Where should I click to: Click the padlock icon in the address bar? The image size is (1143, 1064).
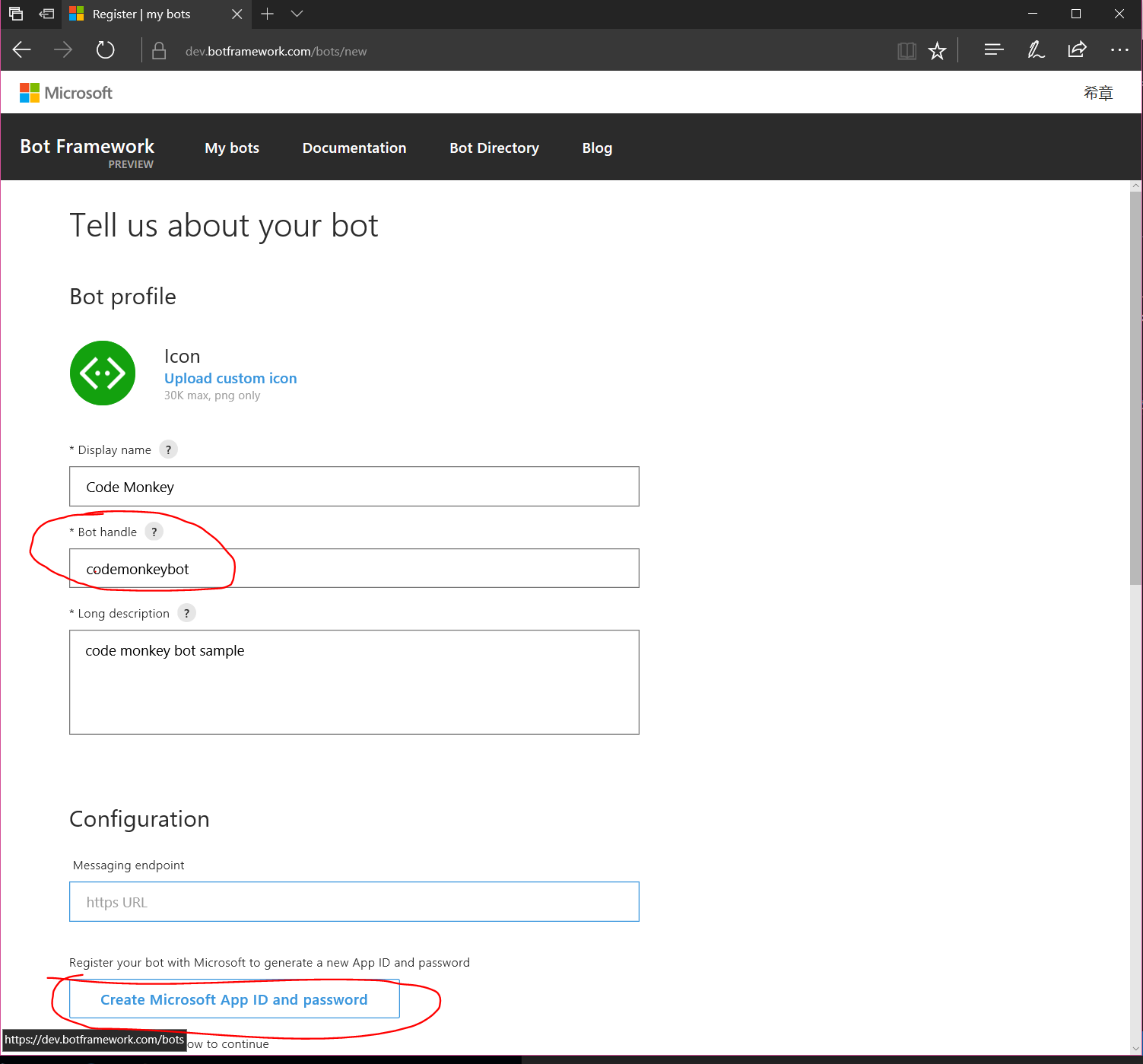[x=159, y=50]
